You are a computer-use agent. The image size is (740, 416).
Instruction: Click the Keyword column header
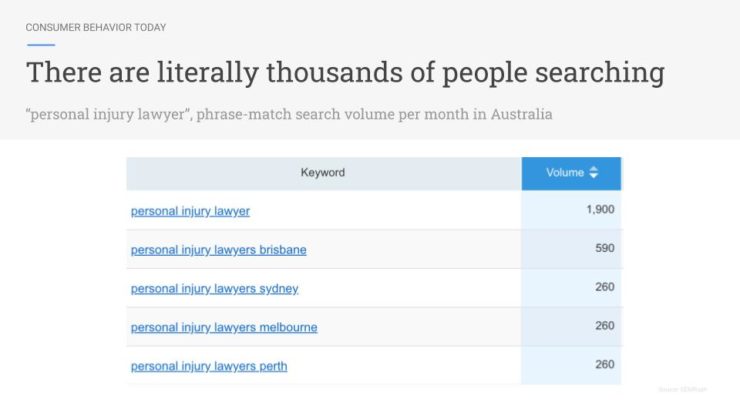coord(323,173)
